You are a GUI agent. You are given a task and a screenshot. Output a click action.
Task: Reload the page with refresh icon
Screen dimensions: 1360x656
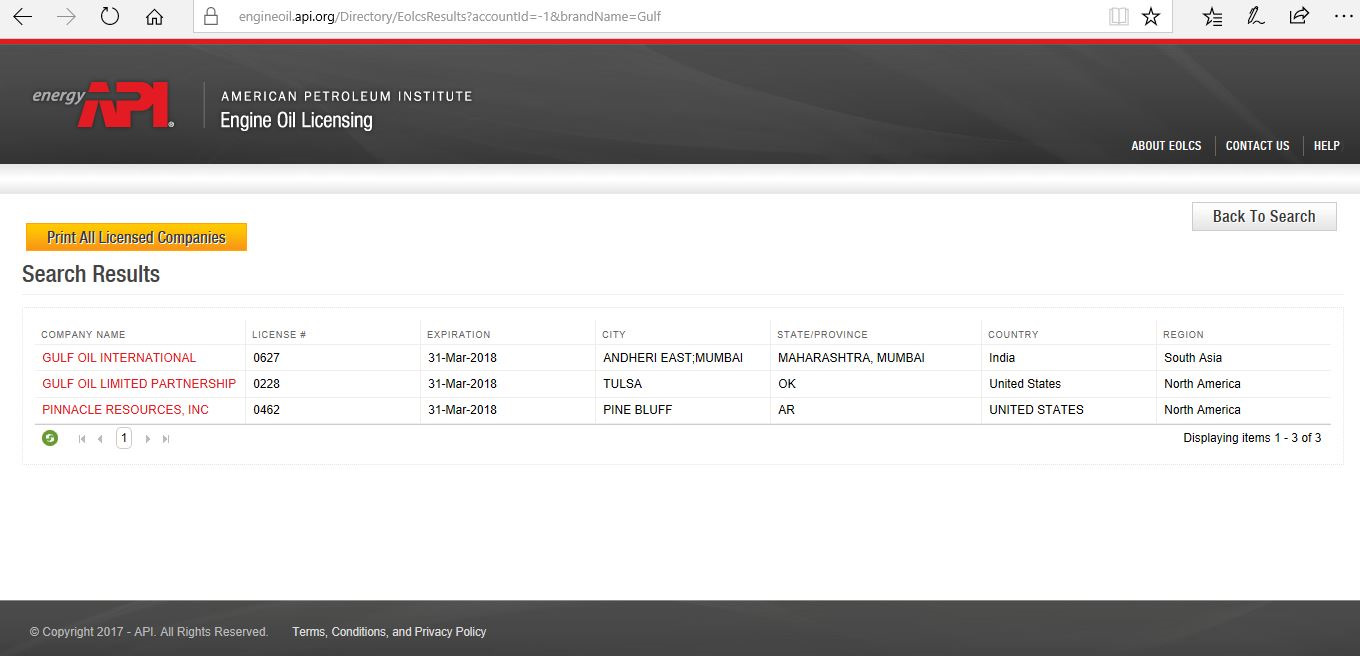click(x=110, y=16)
